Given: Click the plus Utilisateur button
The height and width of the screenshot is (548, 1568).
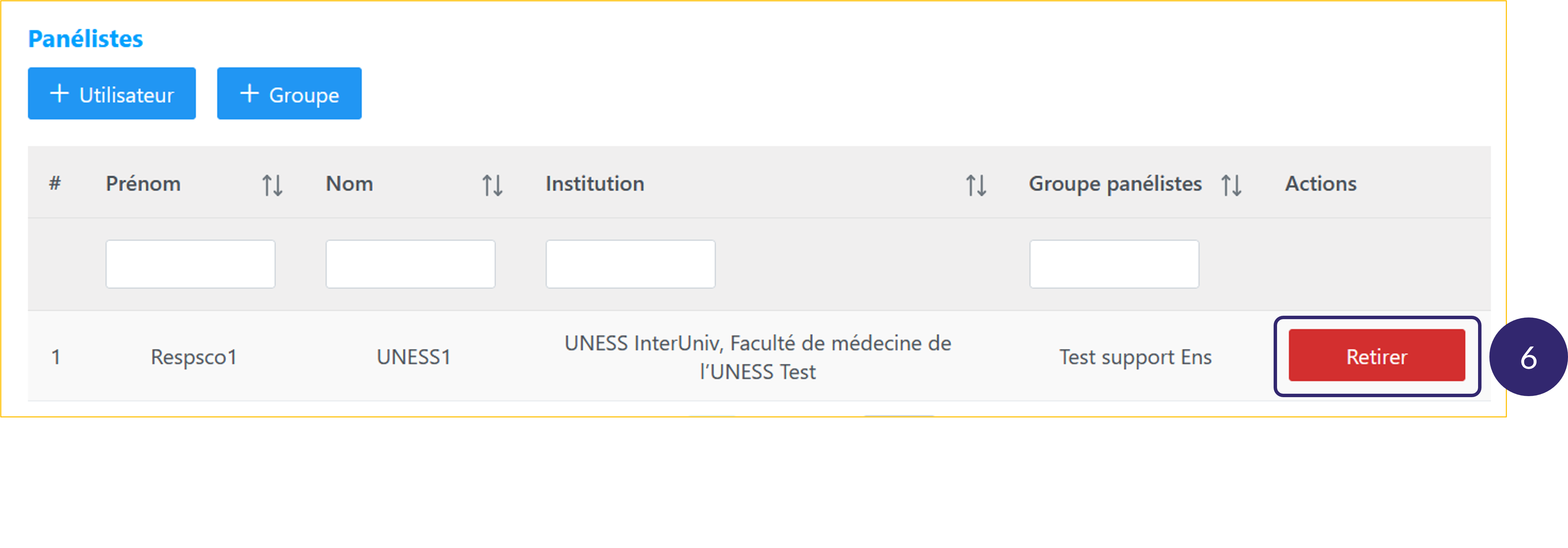Looking at the screenshot, I should 112,94.
